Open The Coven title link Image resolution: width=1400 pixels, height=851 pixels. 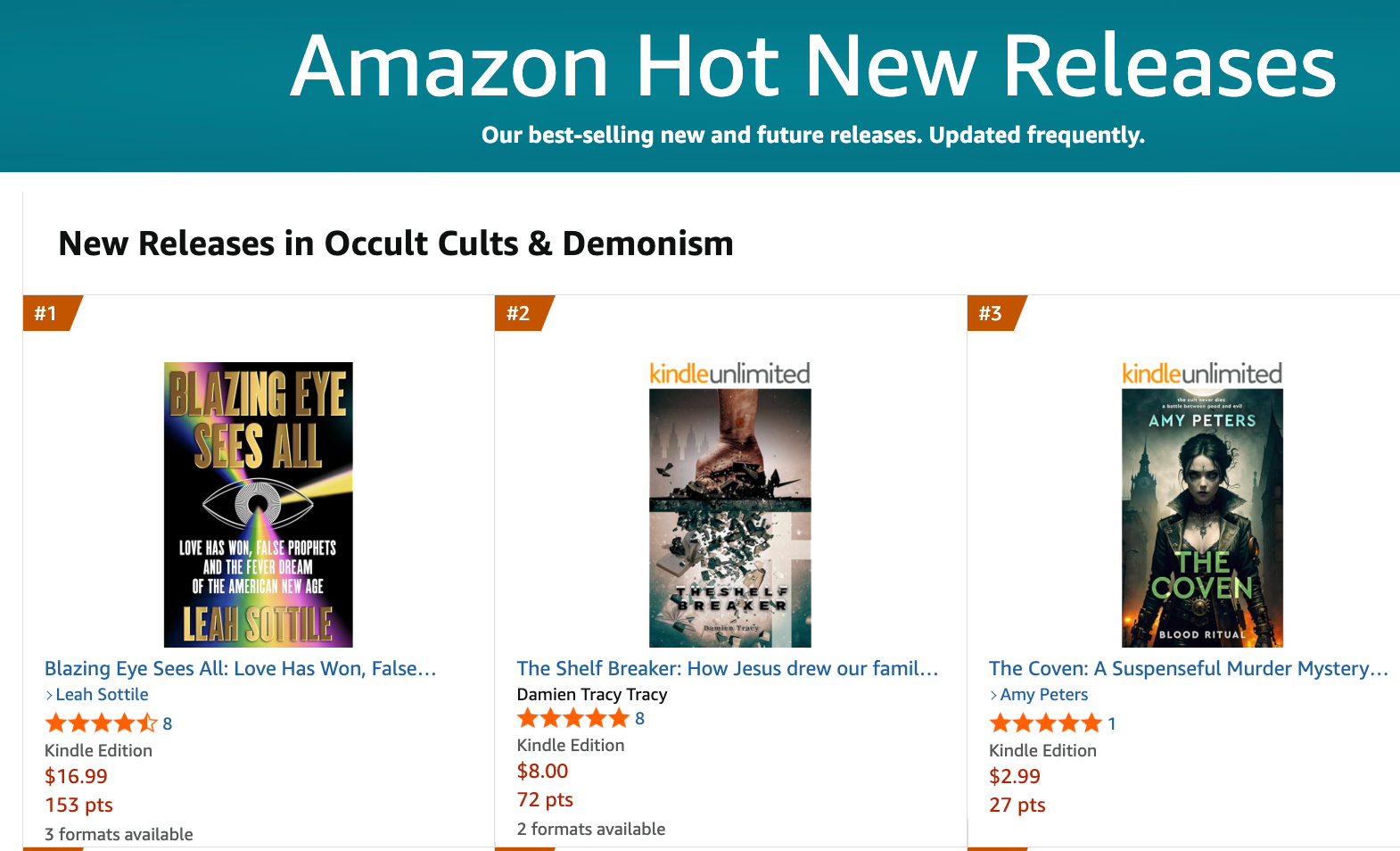pos(1188,668)
